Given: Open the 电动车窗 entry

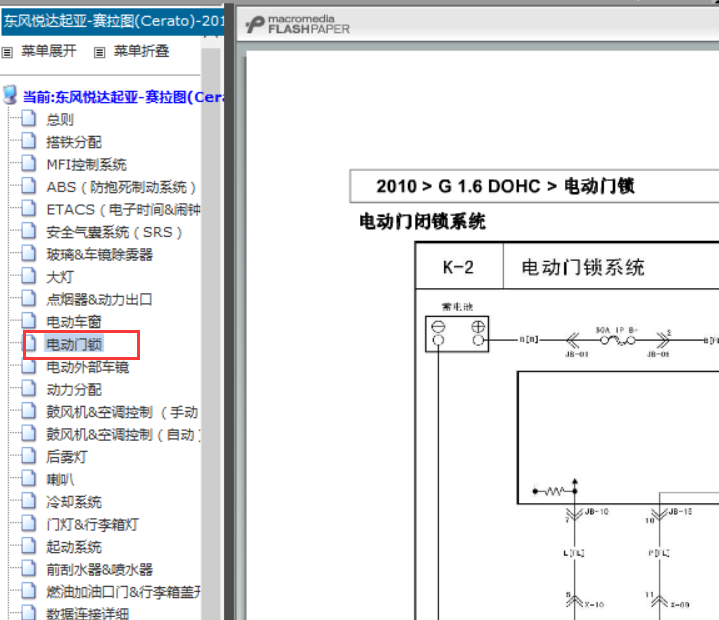Looking at the screenshot, I should click(74, 322).
